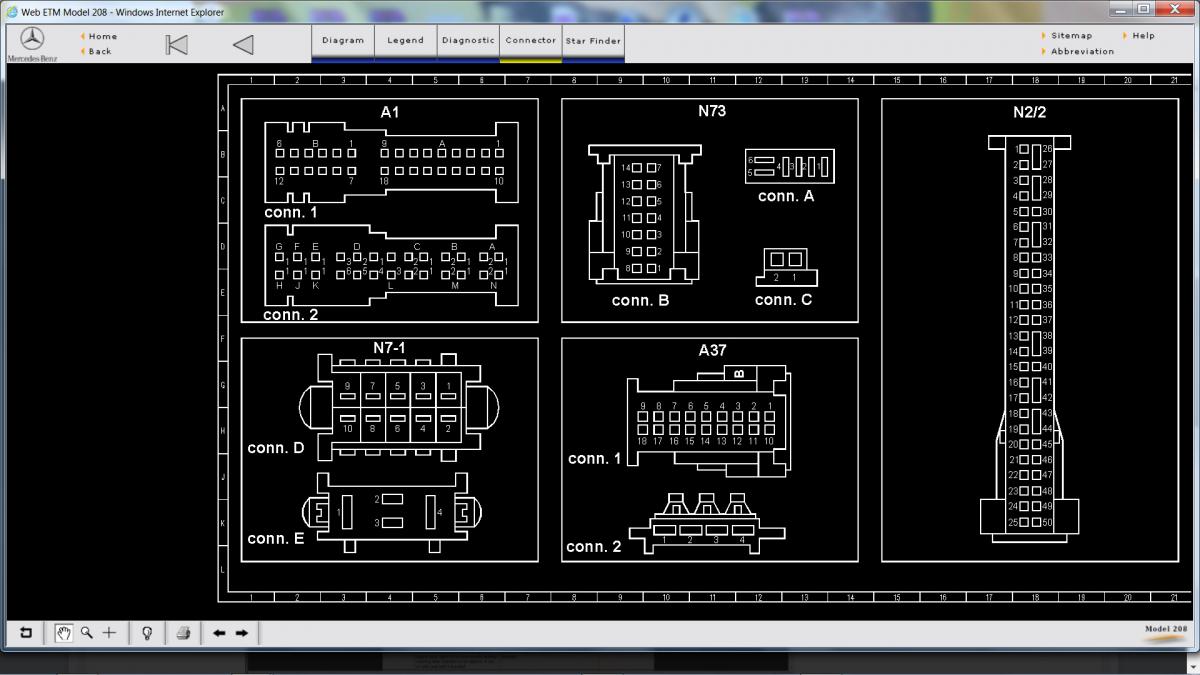The image size is (1200, 675).
Task: Click the right arrow in bottom toolbar
Action: pyautogui.click(x=242, y=633)
